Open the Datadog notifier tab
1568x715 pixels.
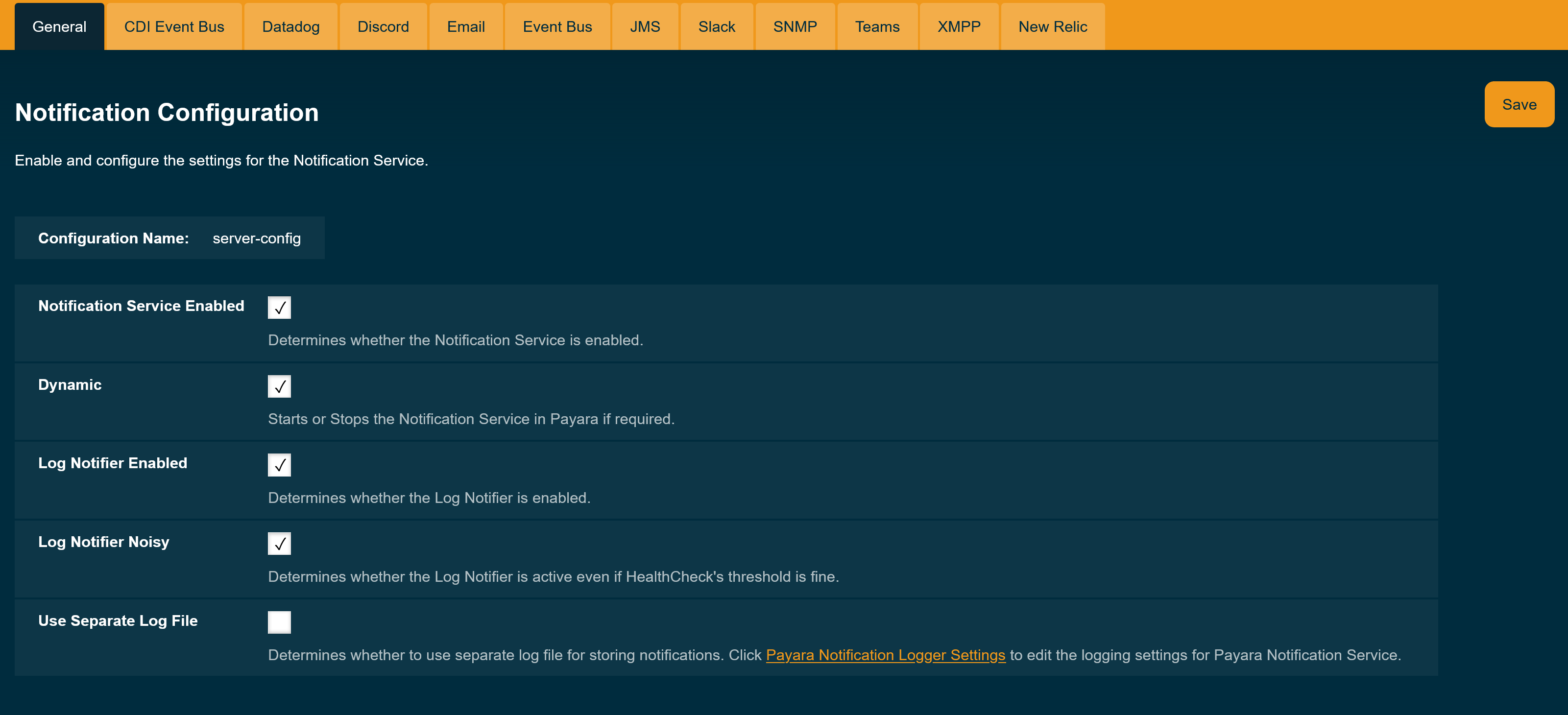[290, 26]
